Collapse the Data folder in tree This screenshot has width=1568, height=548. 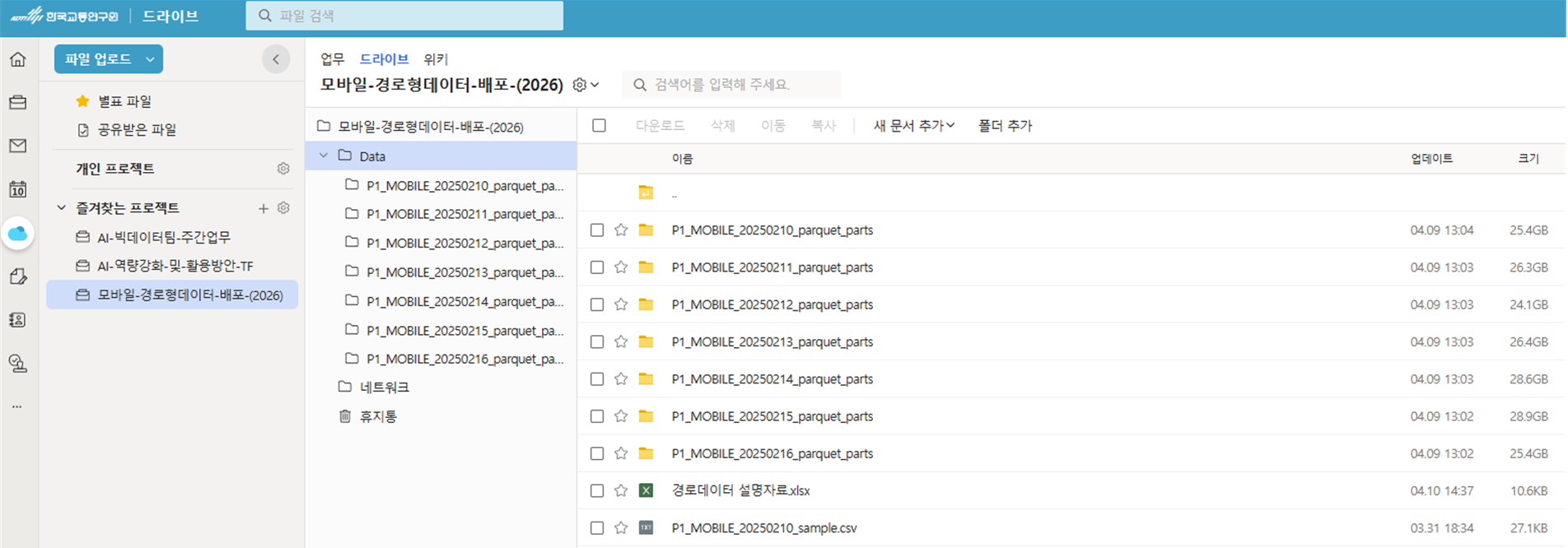[324, 156]
